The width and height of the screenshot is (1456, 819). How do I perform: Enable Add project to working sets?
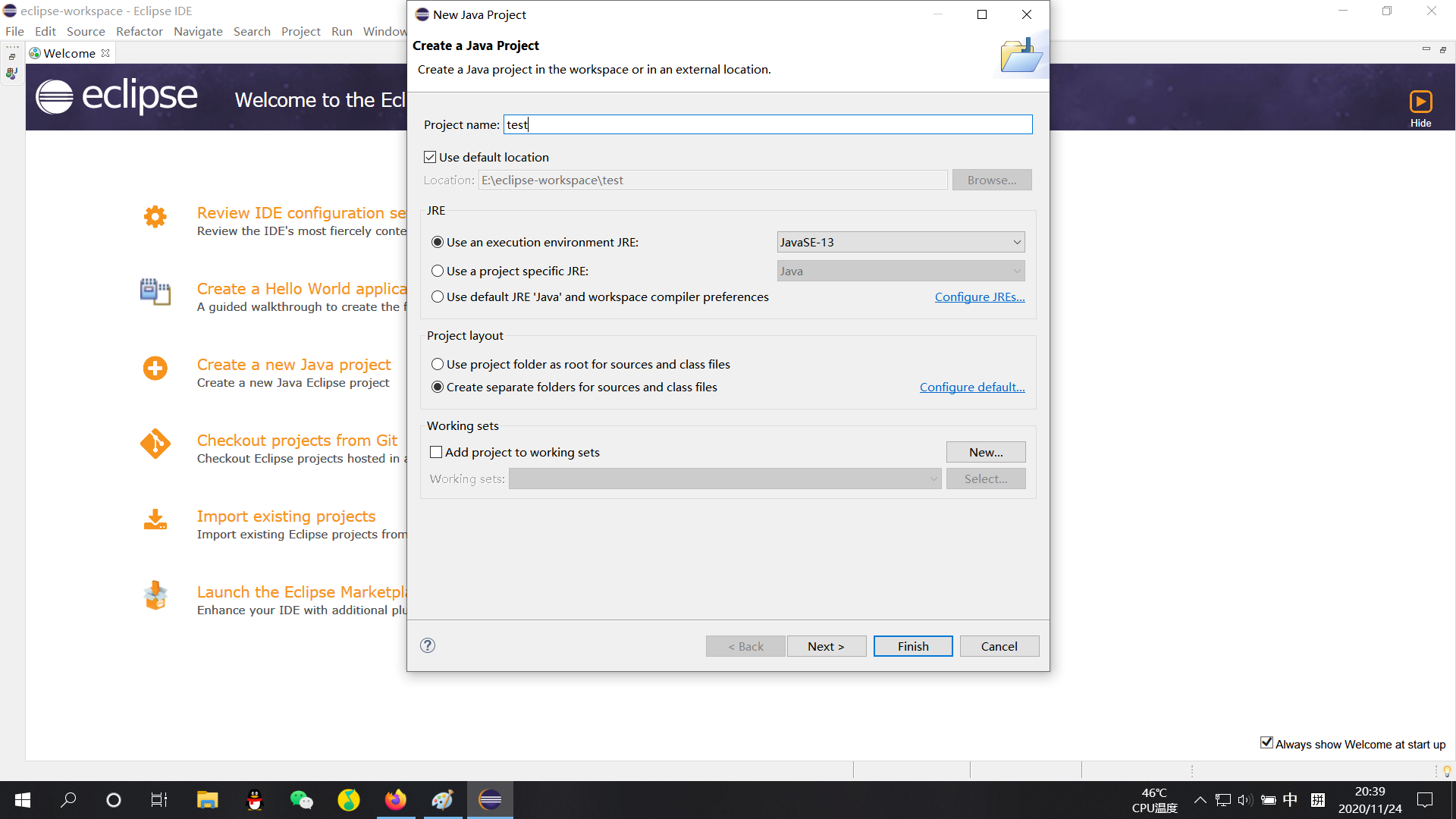[x=436, y=452]
